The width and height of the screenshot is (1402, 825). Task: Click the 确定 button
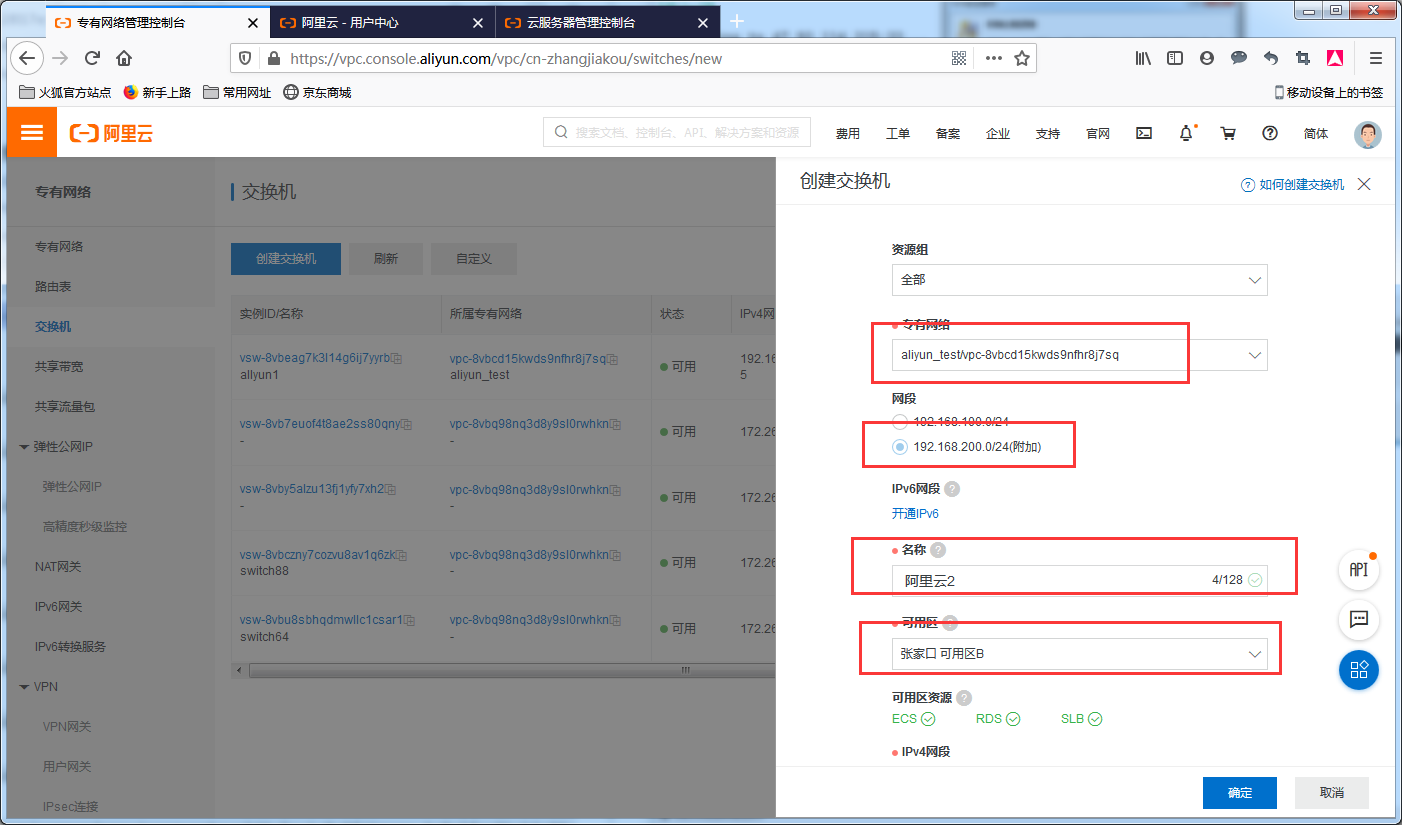tap(1239, 792)
